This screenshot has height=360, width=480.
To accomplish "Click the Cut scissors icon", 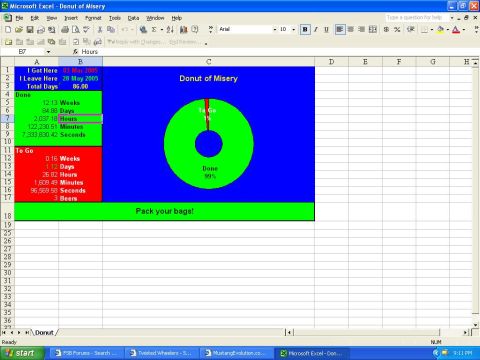I will [x=100, y=30].
